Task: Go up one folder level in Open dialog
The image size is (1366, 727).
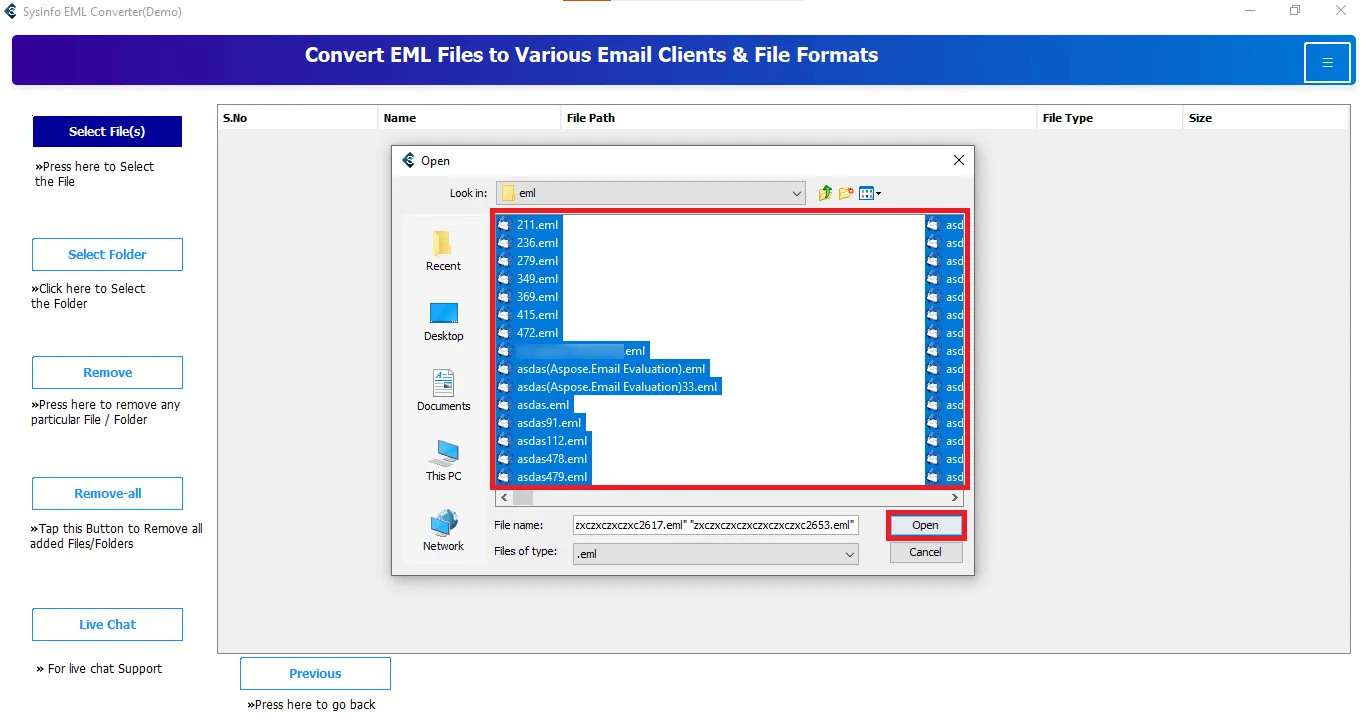Action: tap(825, 193)
